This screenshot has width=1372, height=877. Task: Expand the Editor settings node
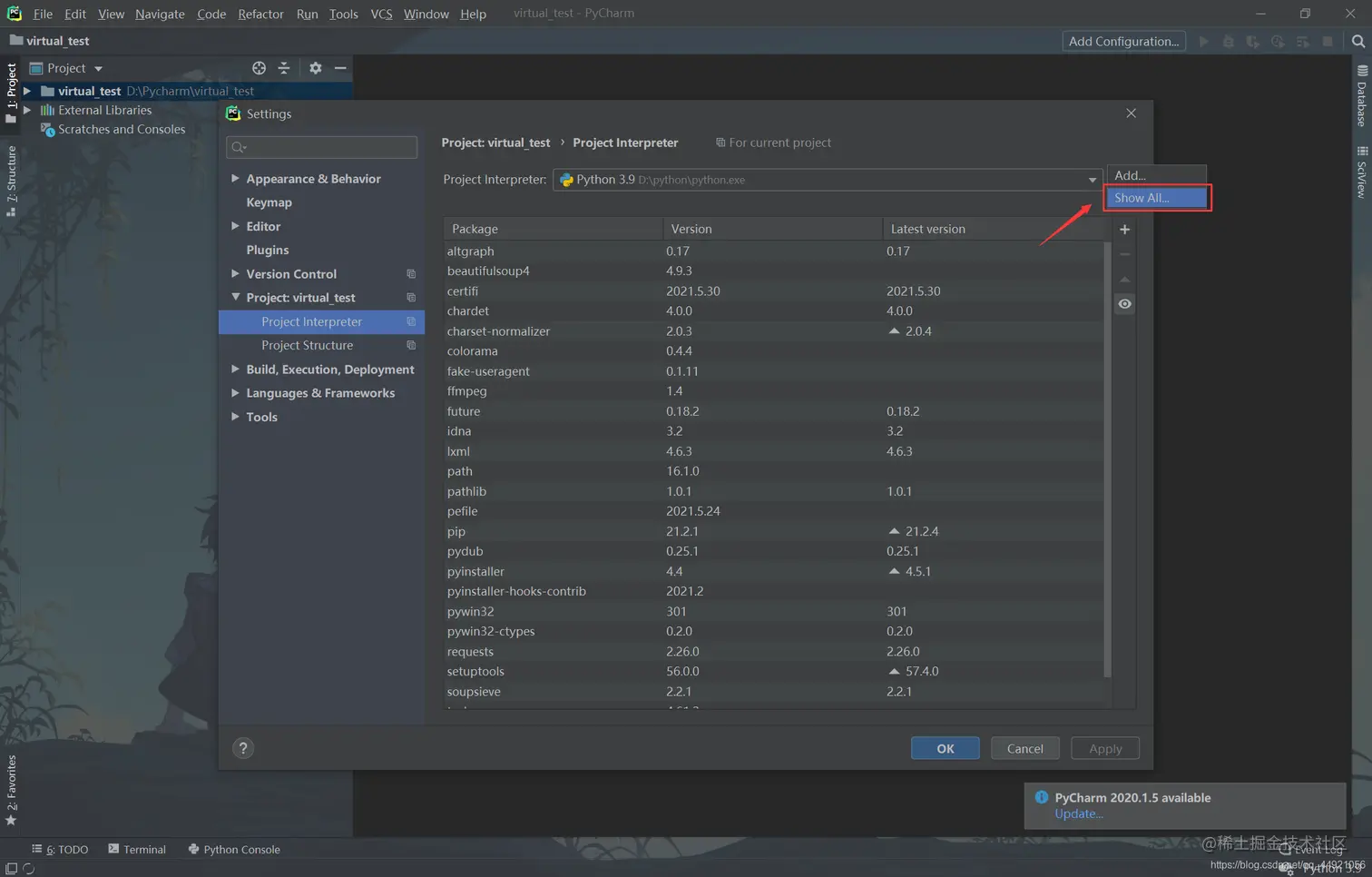(235, 226)
